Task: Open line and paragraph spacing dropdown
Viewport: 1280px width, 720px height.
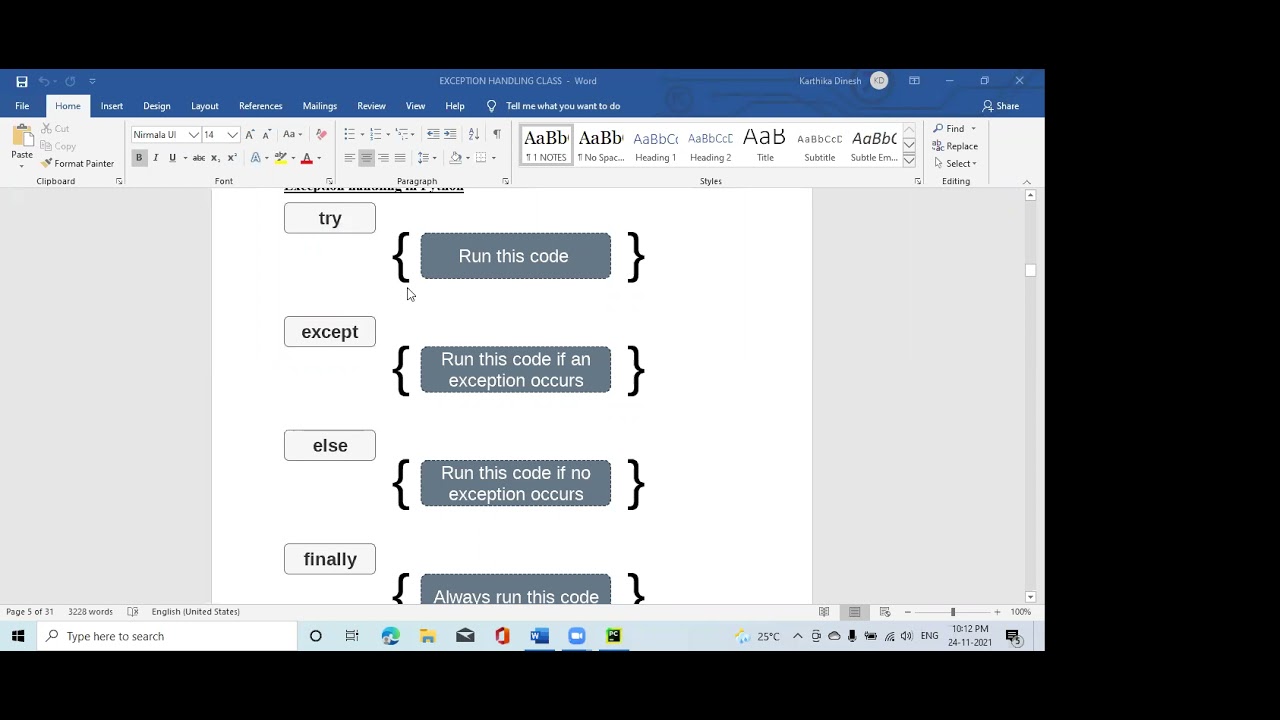Action: [427, 158]
